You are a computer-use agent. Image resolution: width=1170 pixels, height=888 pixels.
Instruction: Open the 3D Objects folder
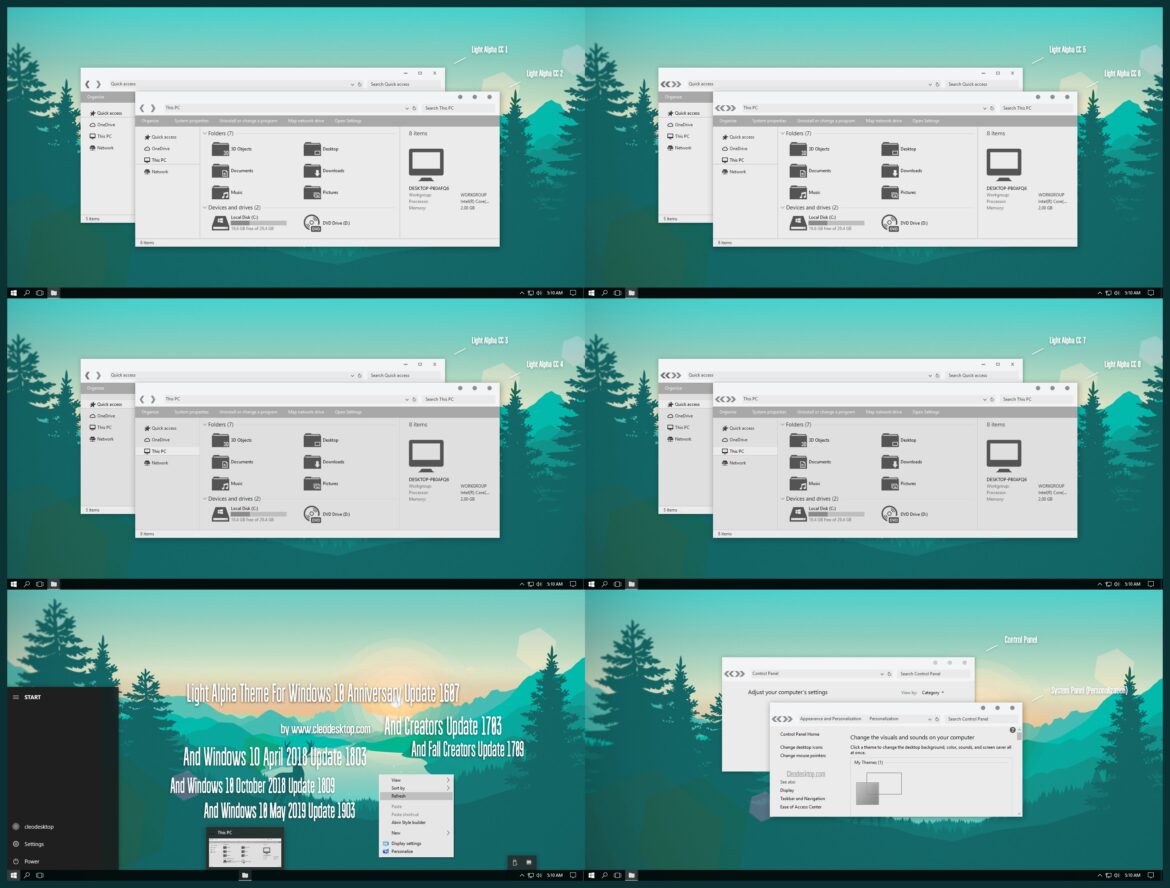click(x=242, y=149)
